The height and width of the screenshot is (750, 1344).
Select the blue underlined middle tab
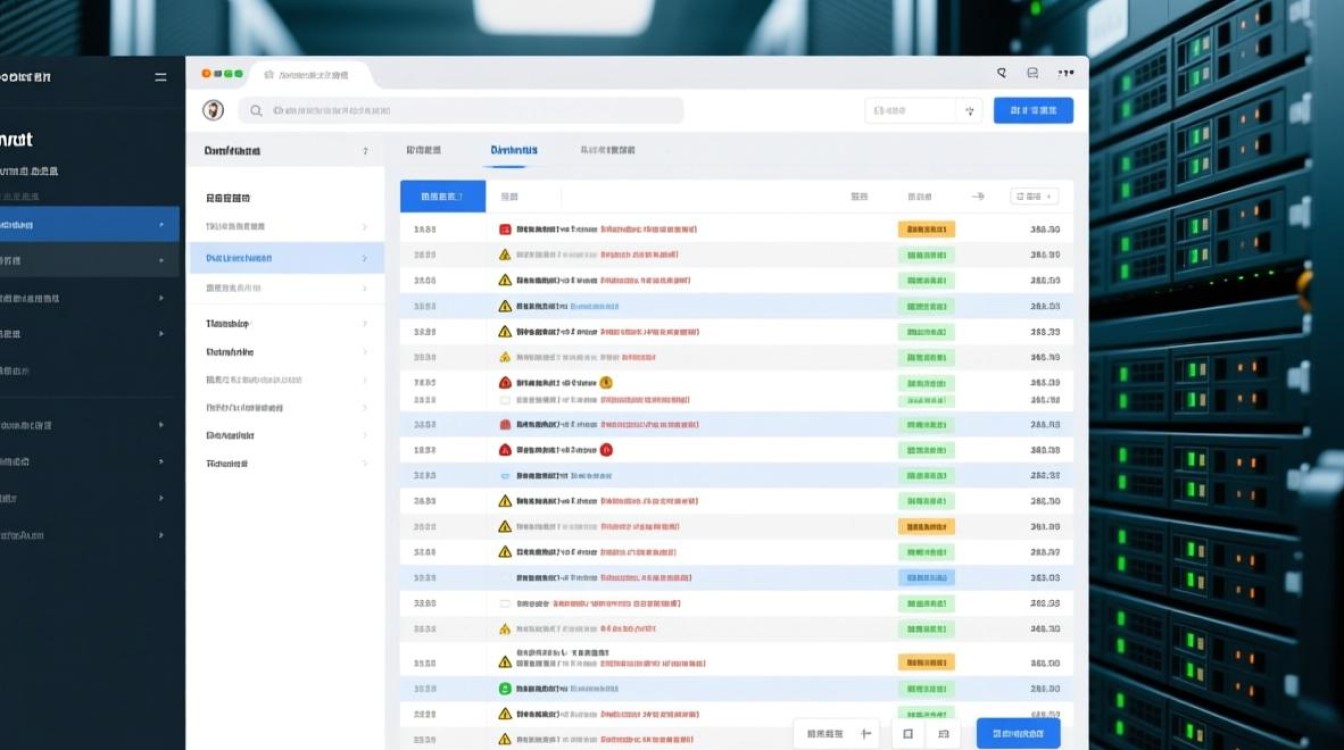[x=514, y=150]
